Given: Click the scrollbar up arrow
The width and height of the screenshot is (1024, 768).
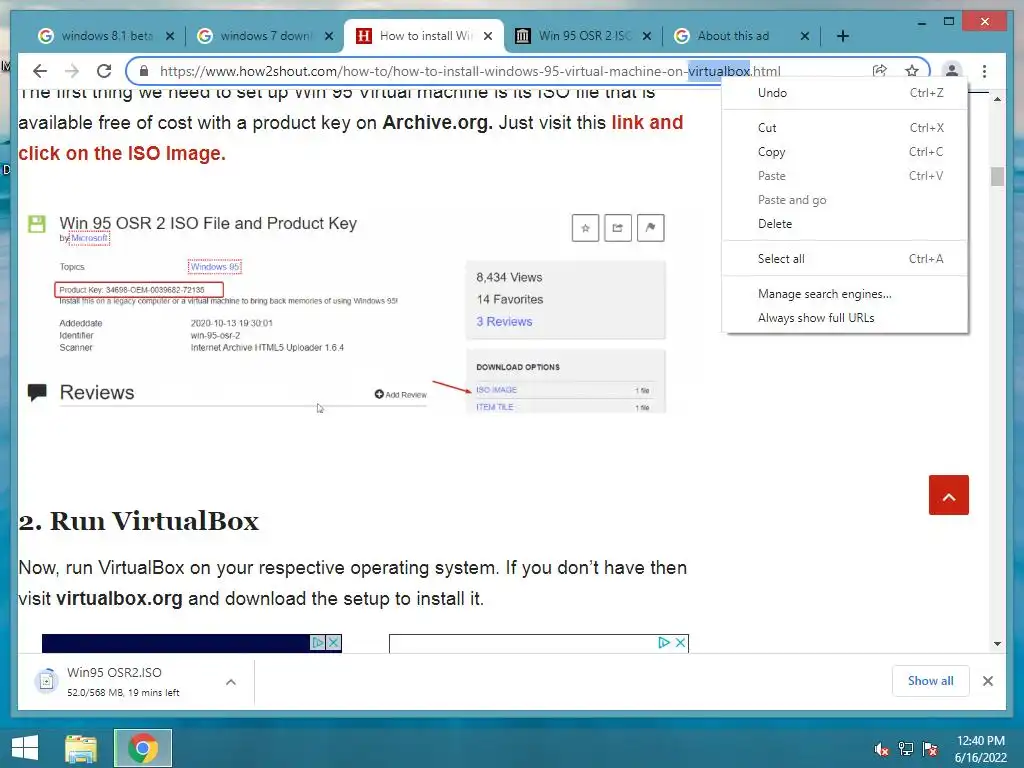Looking at the screenshot, I should tap(997, 99).
